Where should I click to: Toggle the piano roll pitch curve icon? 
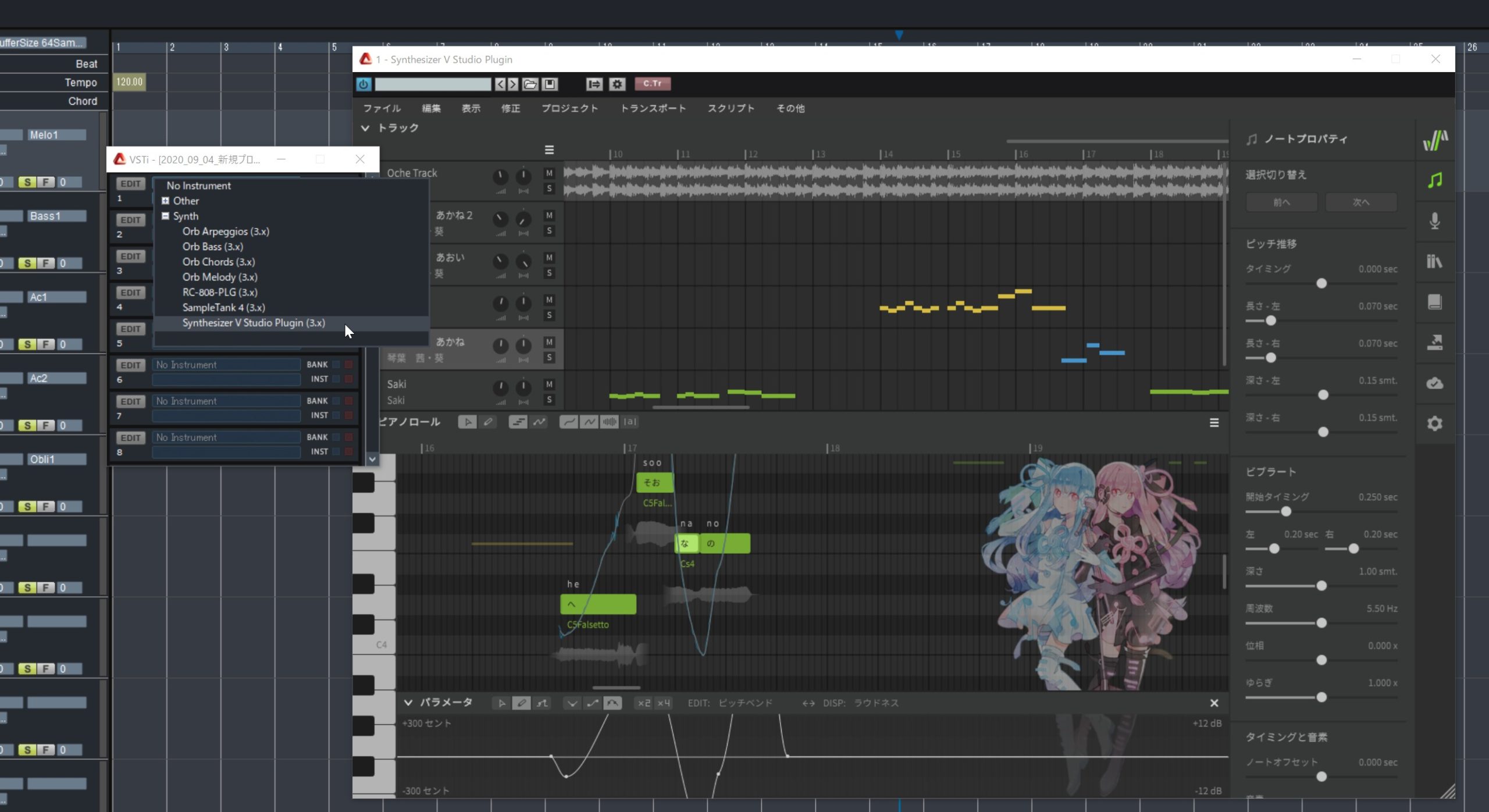[x=539, y=422]
